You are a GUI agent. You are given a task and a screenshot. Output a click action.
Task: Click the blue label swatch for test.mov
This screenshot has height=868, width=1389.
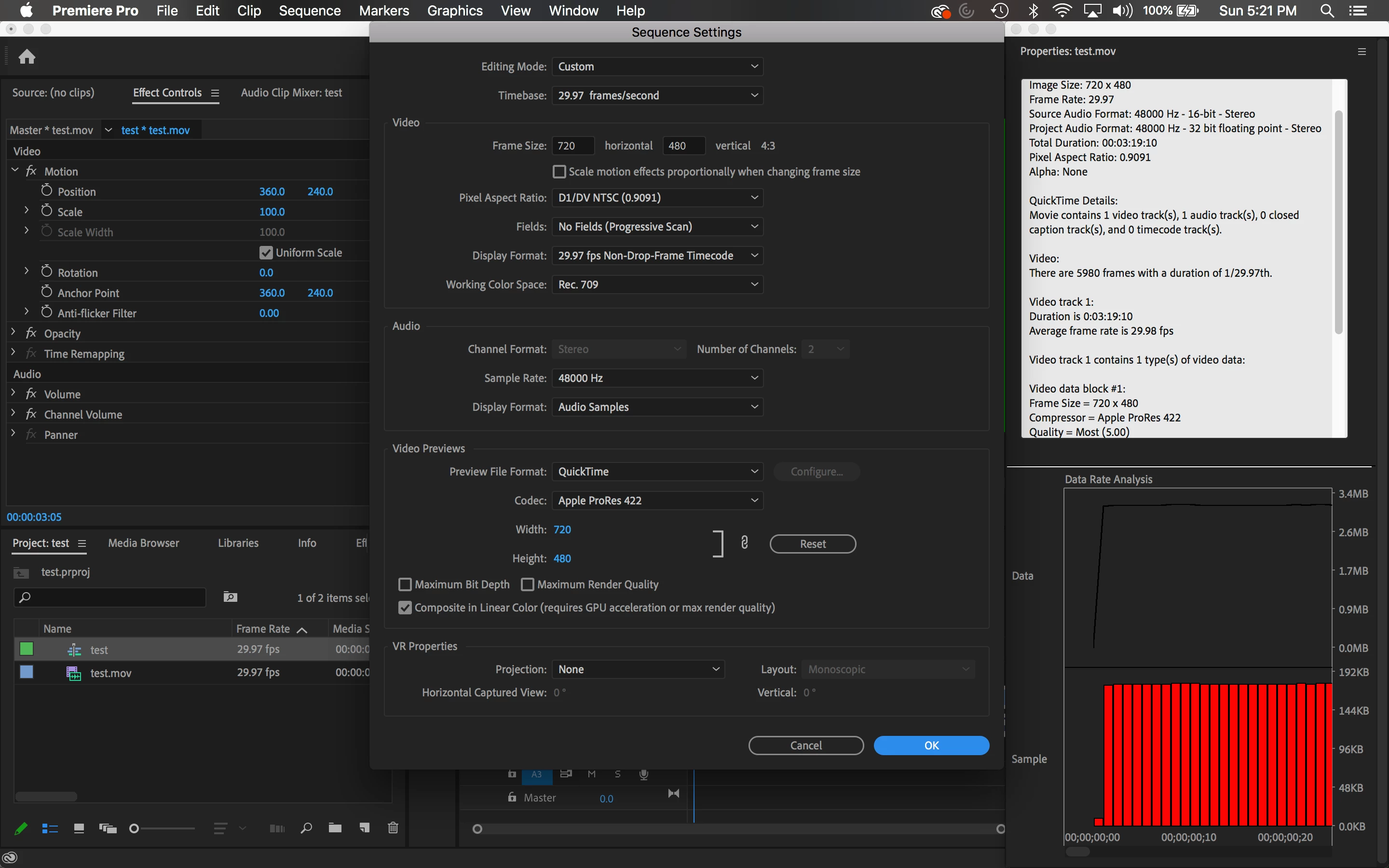[27, 672]
